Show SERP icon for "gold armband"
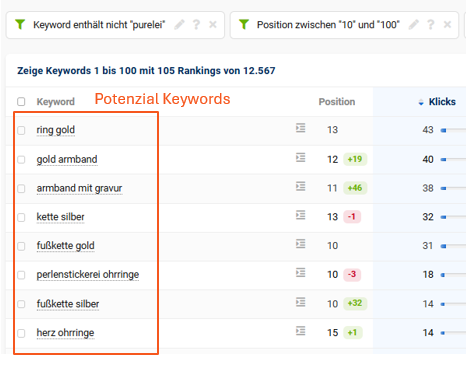The image size is (466, 366). click(x=300, y=157)
